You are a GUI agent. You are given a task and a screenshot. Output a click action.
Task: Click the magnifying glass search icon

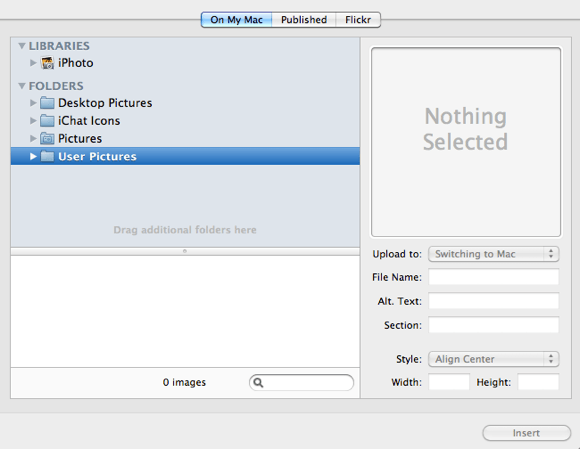pos(258,383)
